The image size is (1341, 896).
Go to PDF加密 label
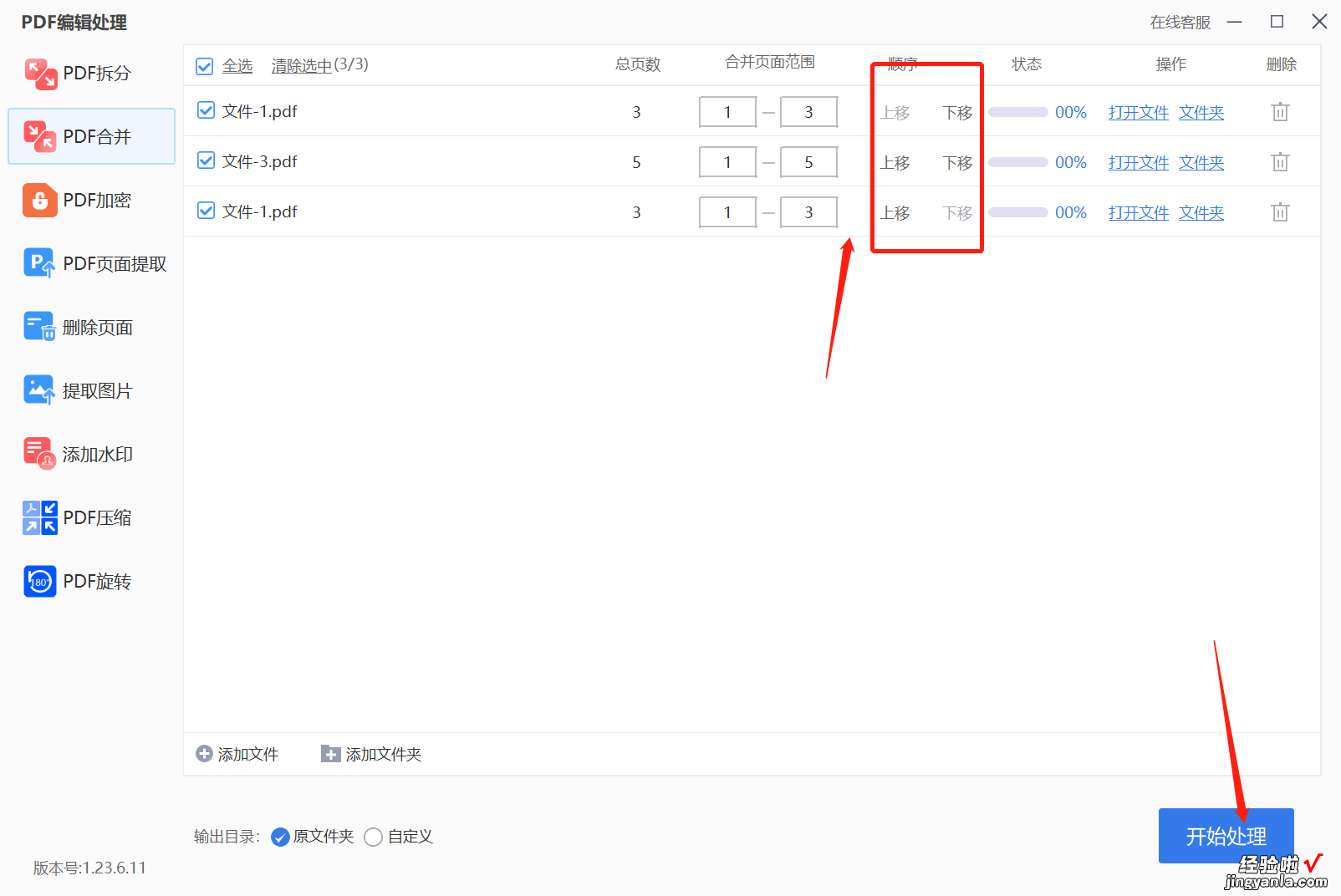(x=97, y=201)
